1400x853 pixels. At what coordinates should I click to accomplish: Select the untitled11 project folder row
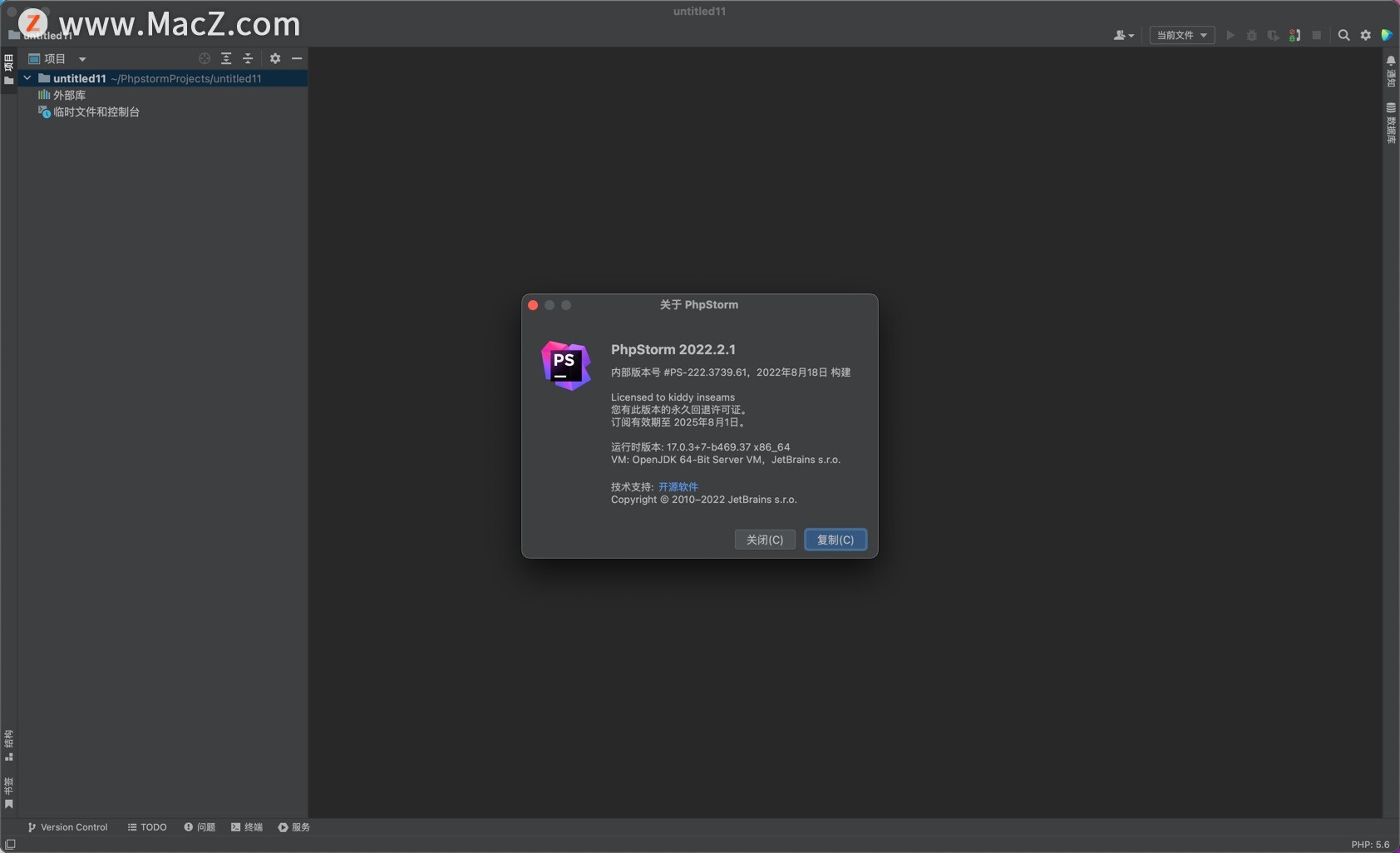163,78
